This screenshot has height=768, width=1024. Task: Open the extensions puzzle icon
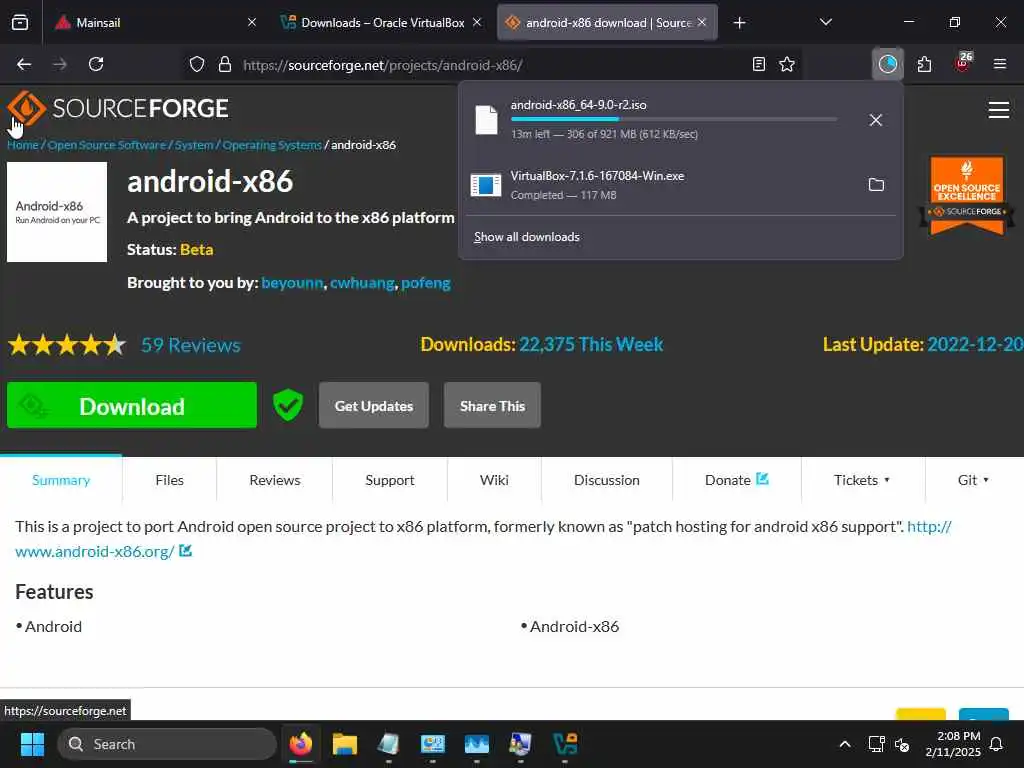924,64
